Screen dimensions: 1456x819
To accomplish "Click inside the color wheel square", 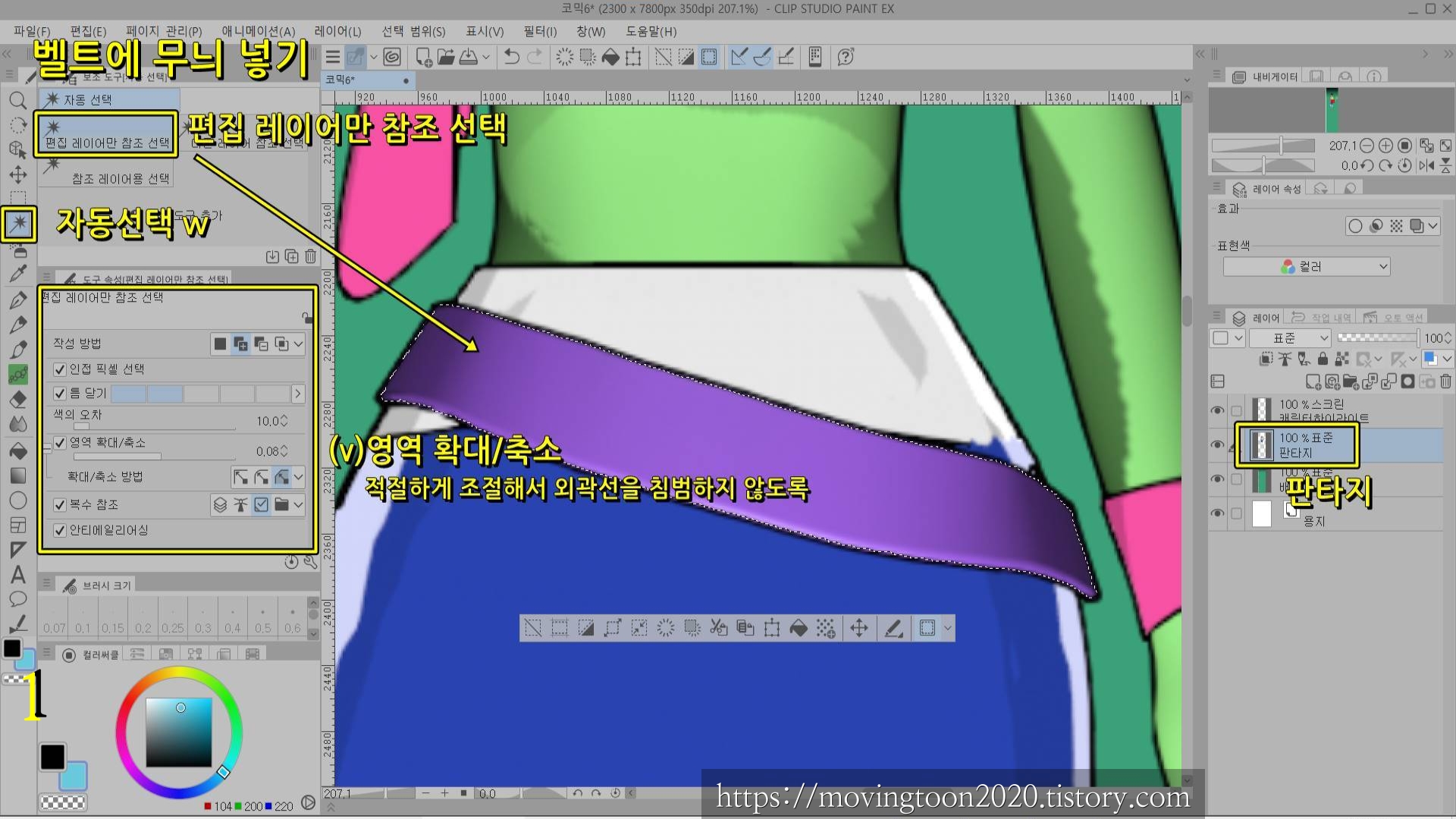I will (178, 732).
